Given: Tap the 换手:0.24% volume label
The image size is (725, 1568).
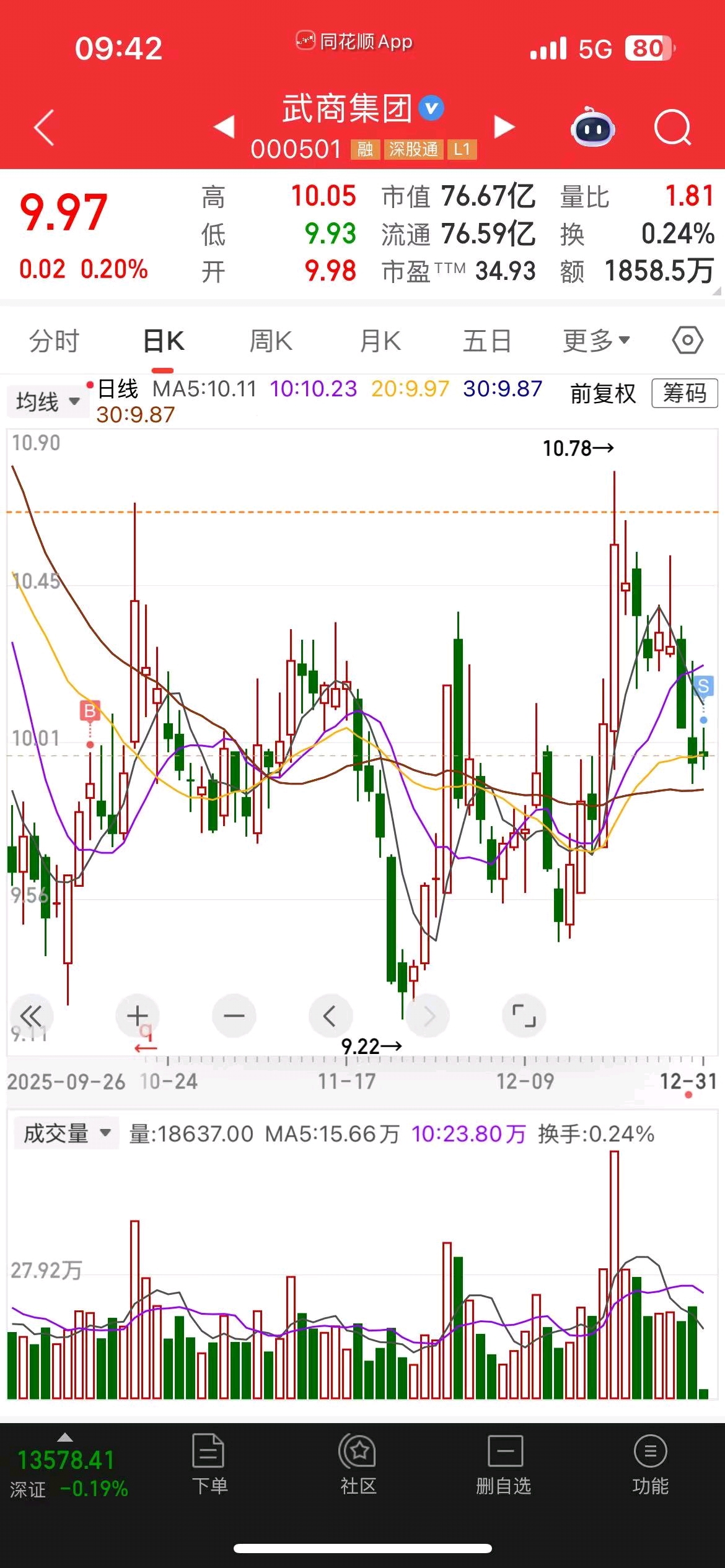Looking at the screenshot, I should [x=596, y=1134].
